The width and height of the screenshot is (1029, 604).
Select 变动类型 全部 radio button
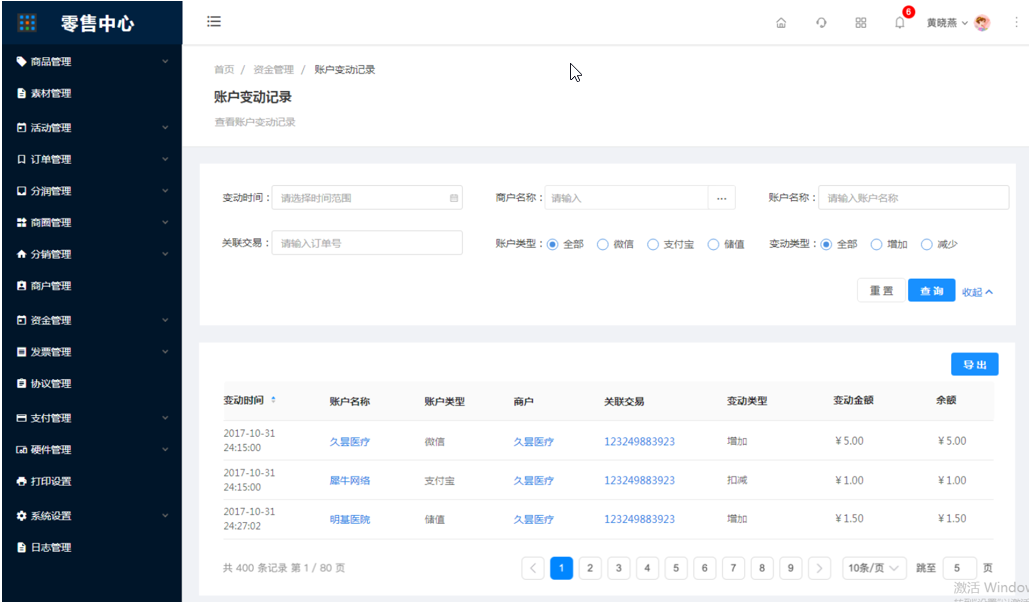click(x=826, y=244)
